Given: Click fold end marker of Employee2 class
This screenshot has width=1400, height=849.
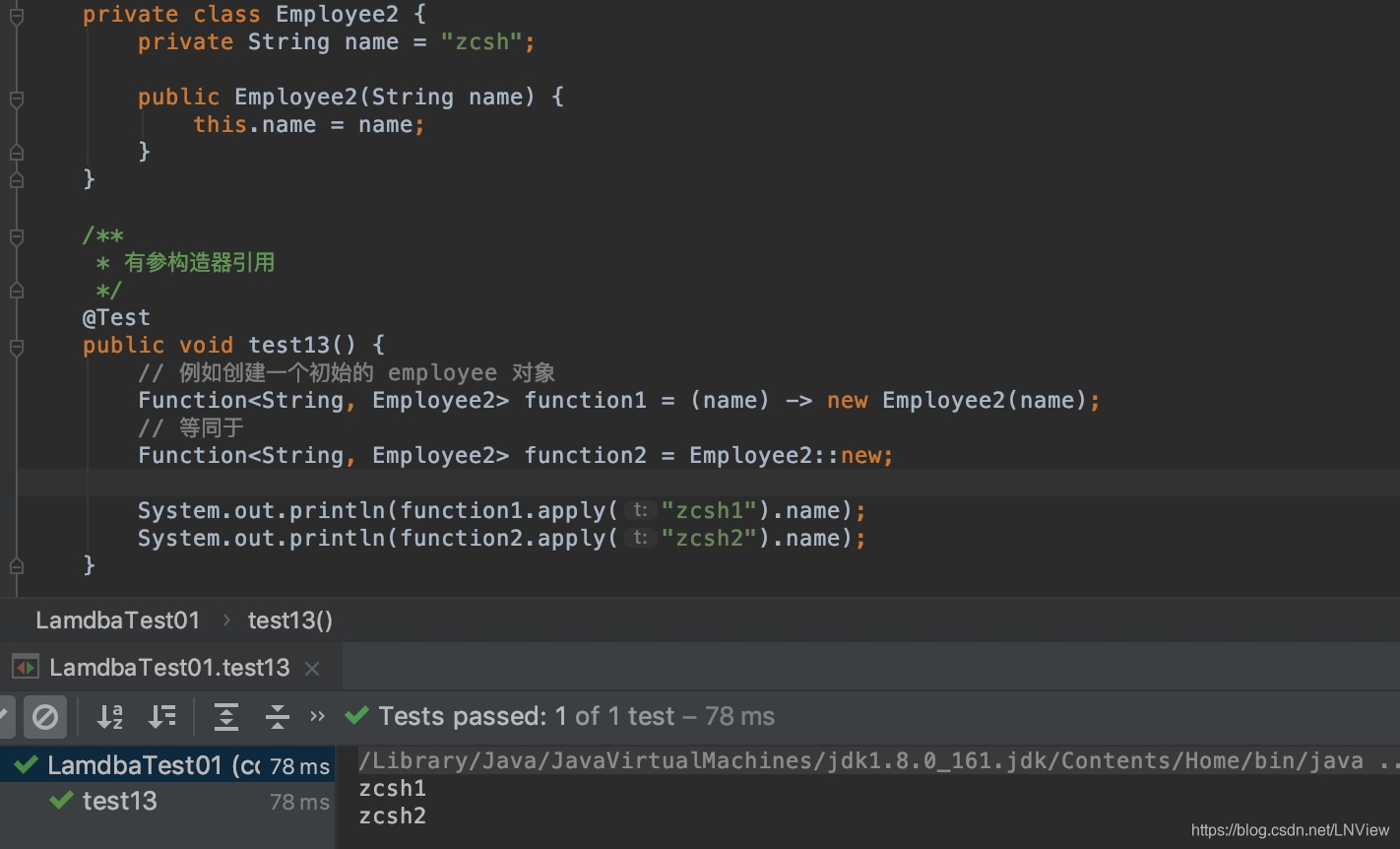Looking at the screenshot, I should tap(16, 180).
